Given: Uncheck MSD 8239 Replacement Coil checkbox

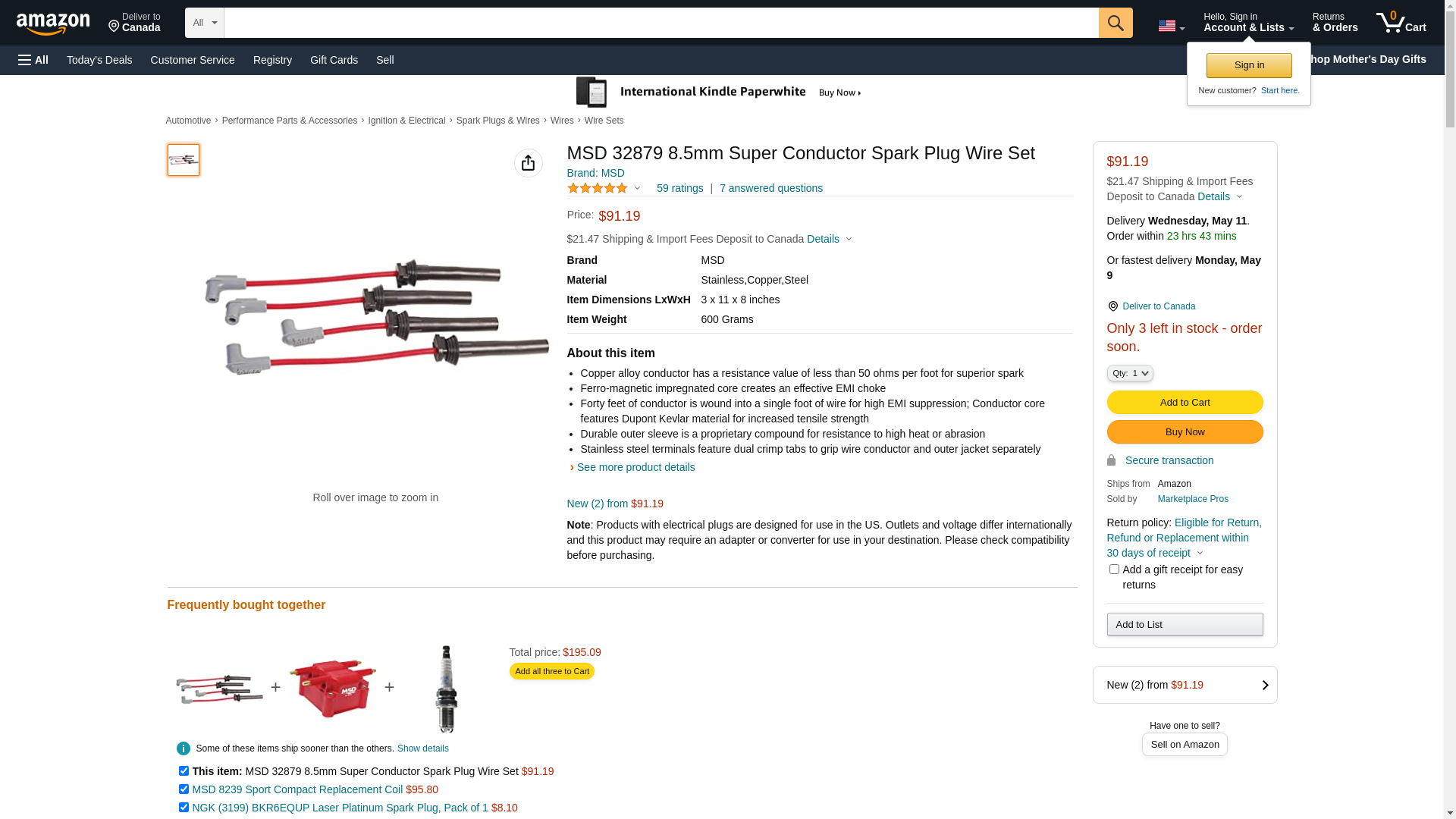Looking at the screenshot, I should click(184, 789).
